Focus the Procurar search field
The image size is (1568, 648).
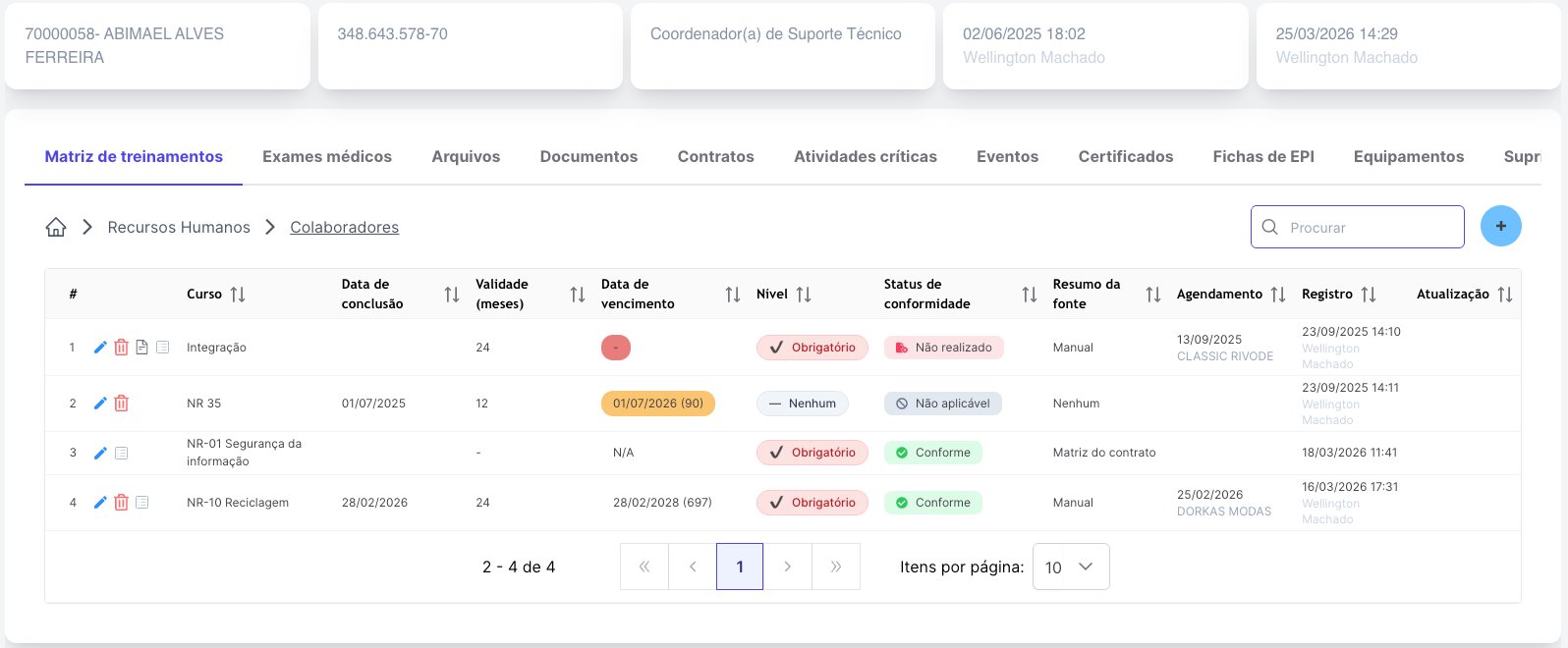click(x=1358, y=227)
